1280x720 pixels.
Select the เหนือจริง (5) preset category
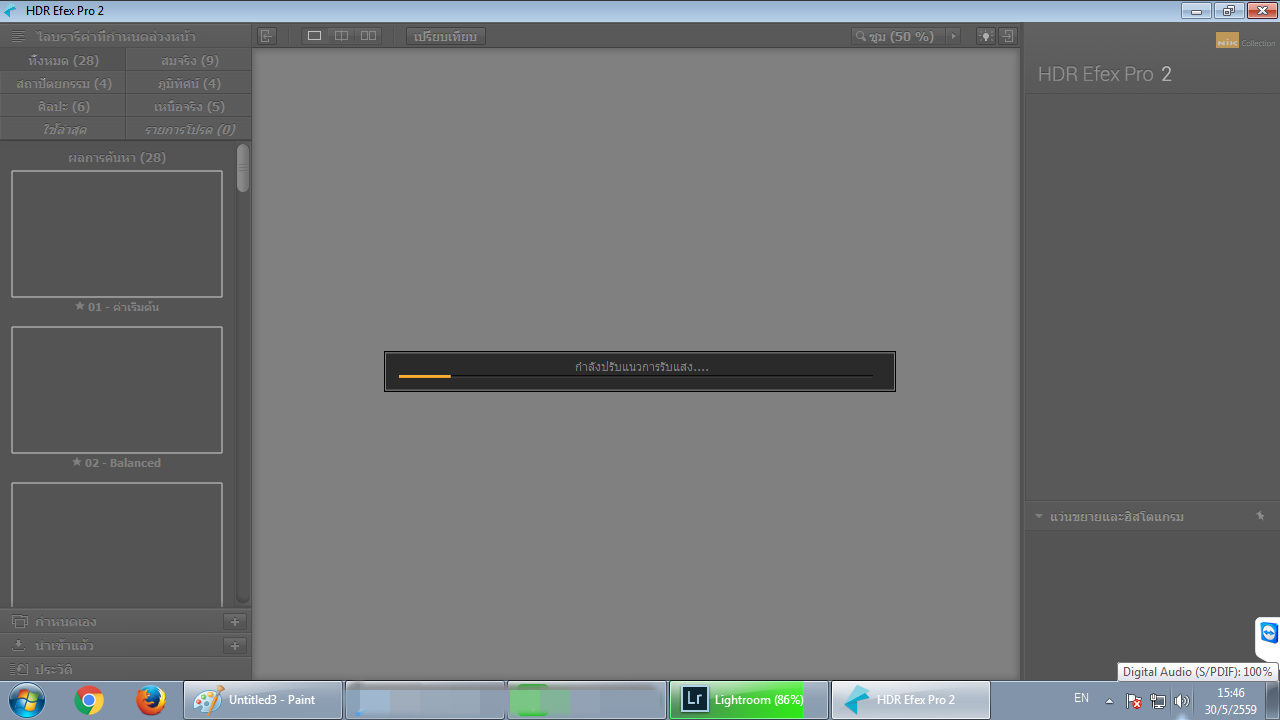(x=189, y=106)
